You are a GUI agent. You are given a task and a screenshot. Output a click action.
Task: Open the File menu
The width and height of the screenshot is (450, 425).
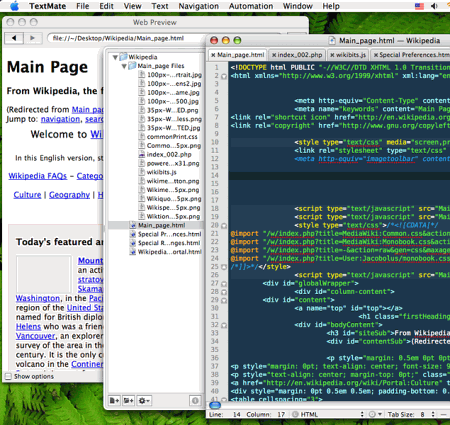[82, 6]
